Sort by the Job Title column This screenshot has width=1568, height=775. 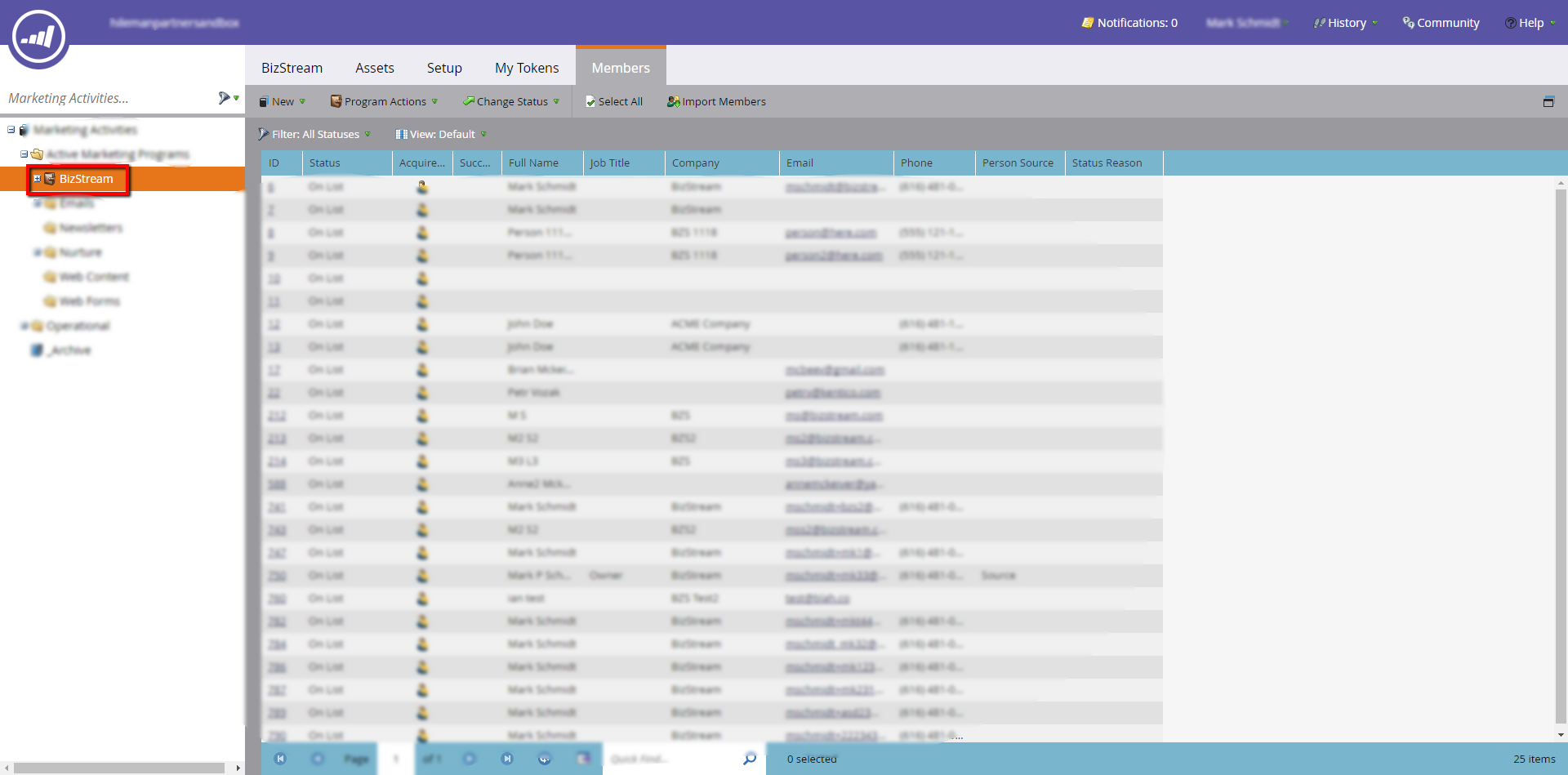click(x=624, y=163)
